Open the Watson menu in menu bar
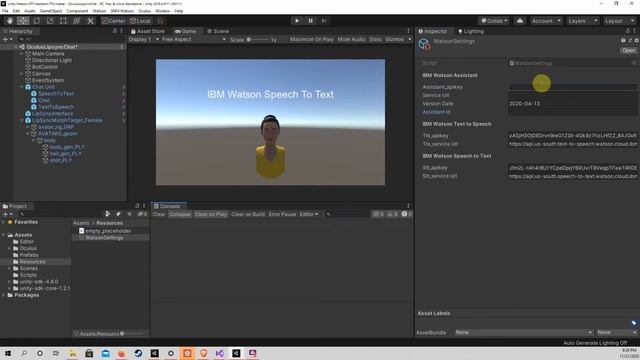 99,11
